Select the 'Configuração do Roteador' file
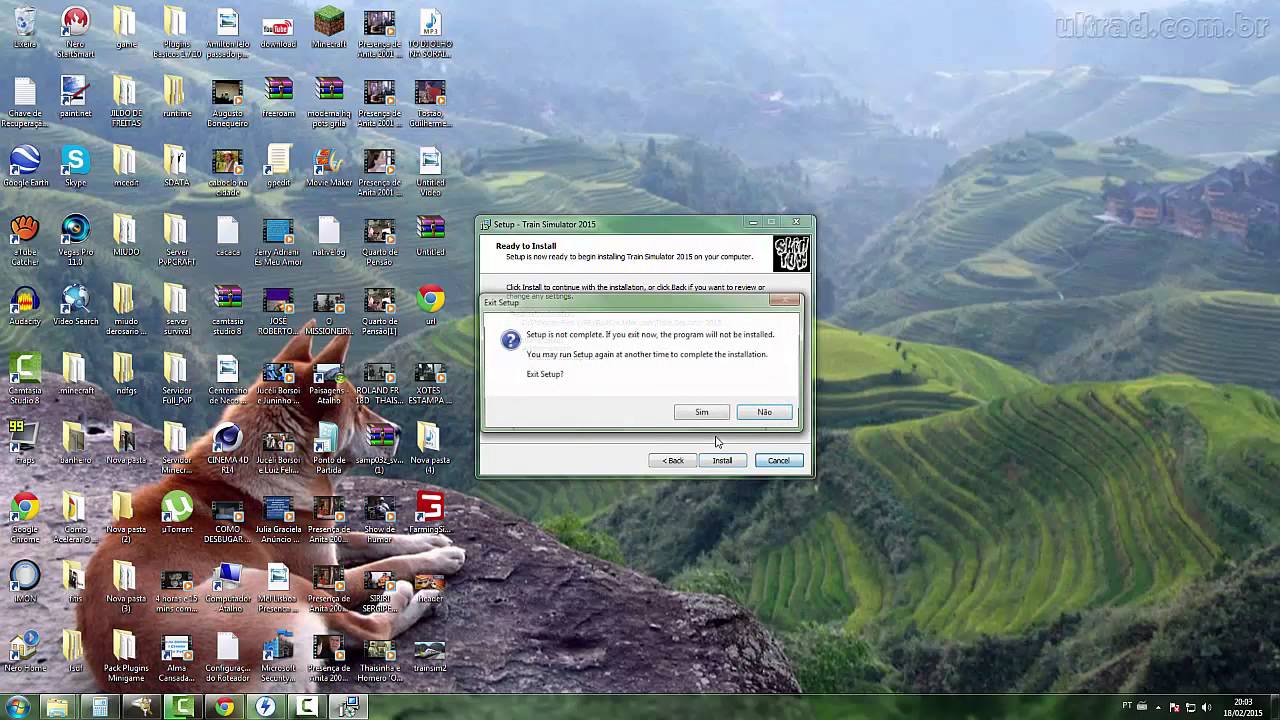 pos(227,656)
